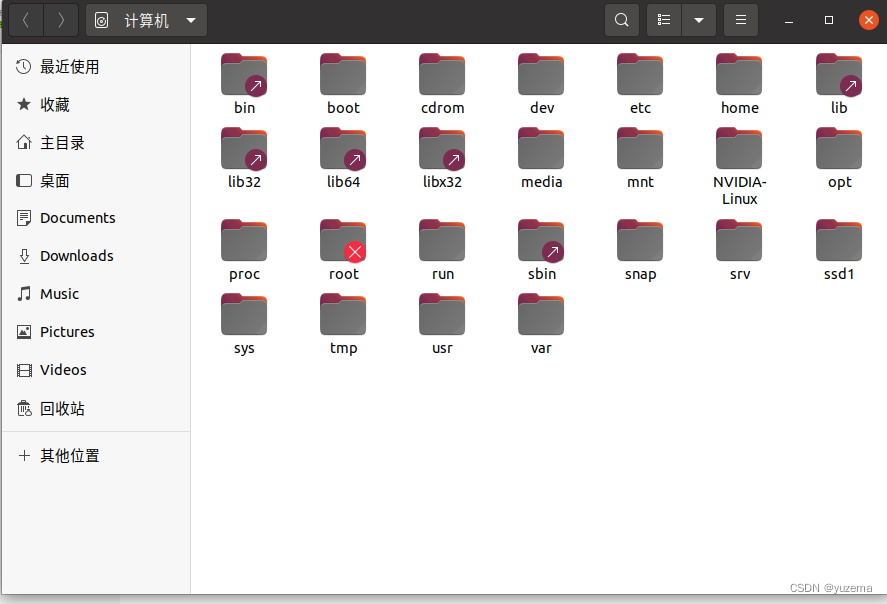
Task: Click 其他位置 other locations
Action: (96, 455)
